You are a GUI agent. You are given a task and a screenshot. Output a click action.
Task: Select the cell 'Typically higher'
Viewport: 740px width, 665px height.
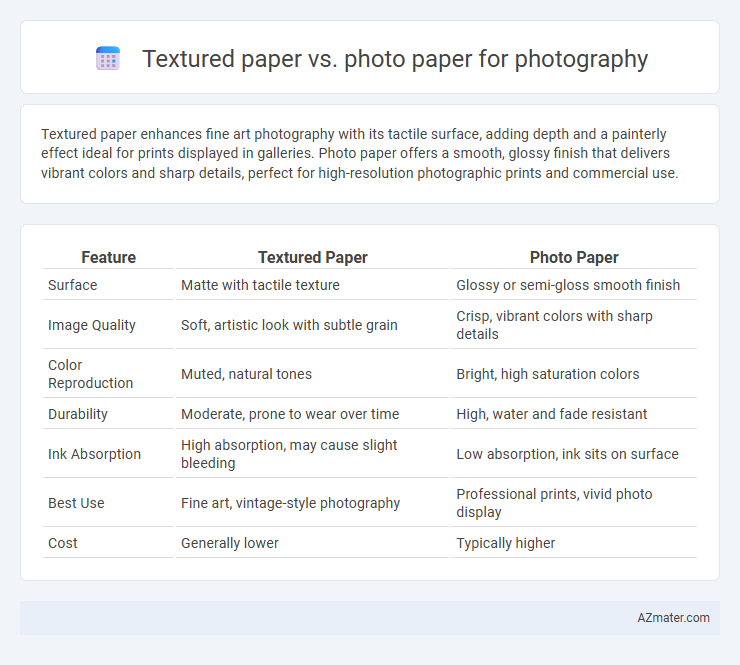coord(505,543)
